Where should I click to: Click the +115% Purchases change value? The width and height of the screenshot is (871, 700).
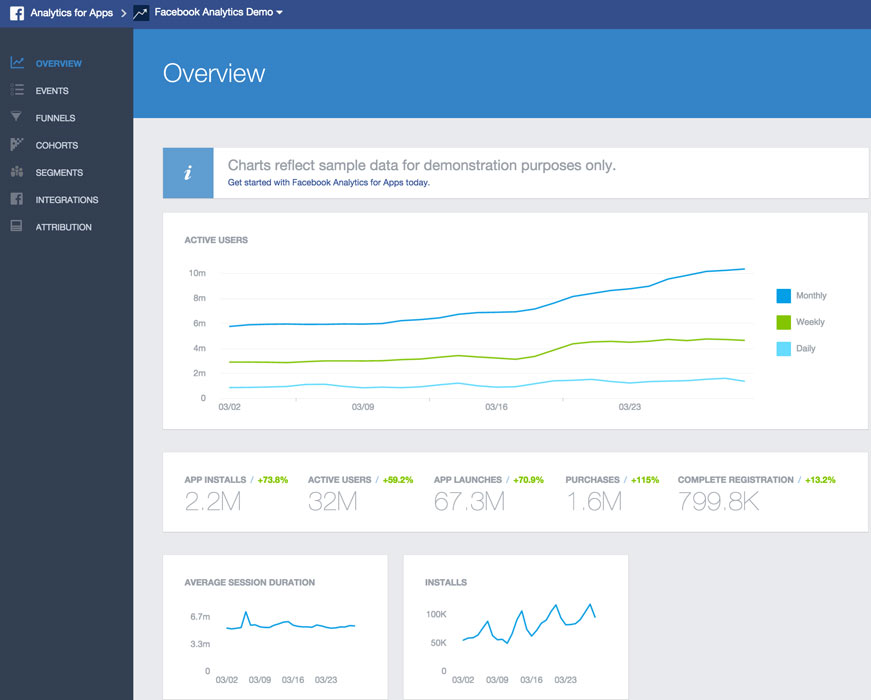tap(645, 480)
